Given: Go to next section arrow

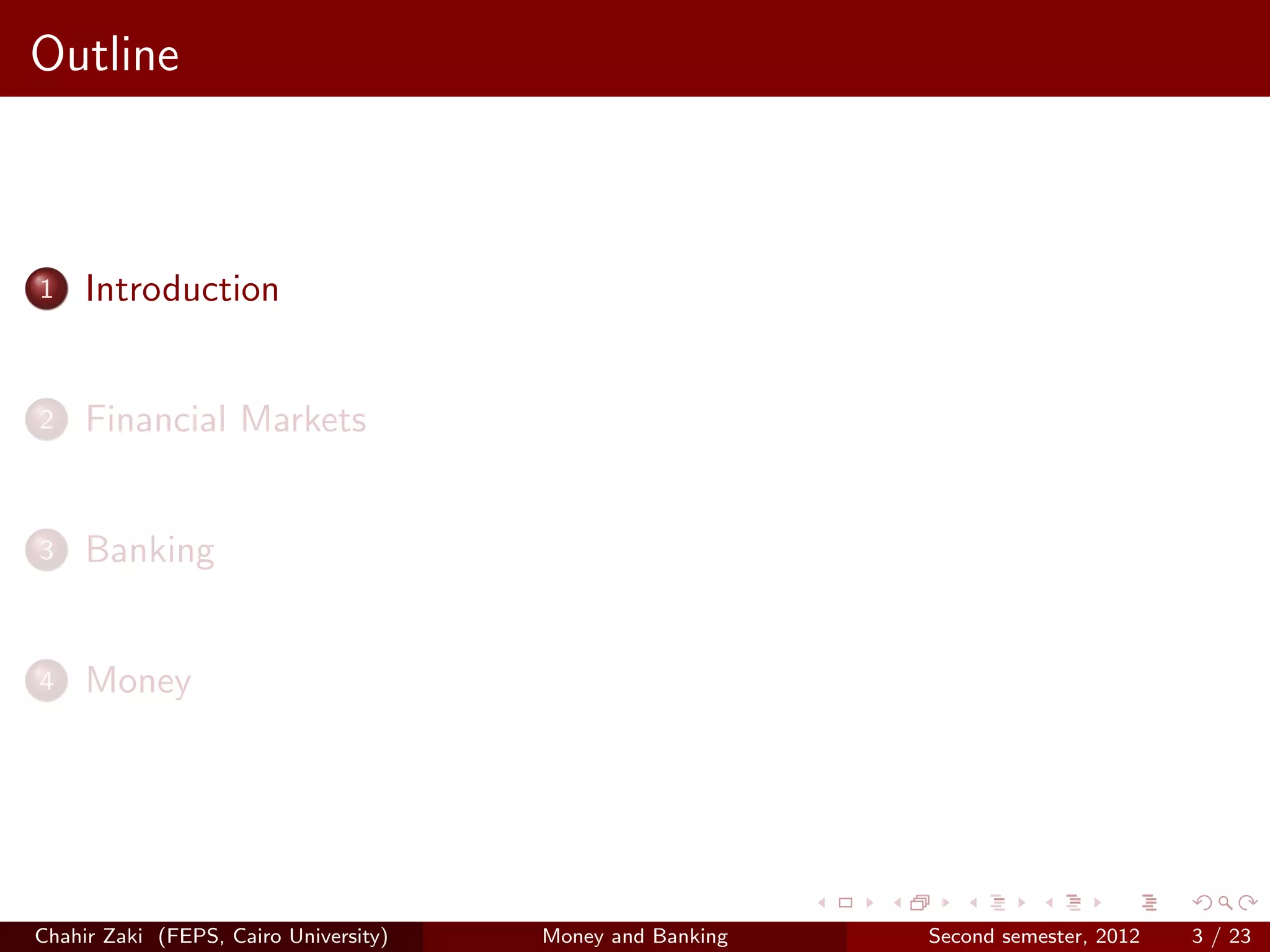Looking at the screenshot, I should [1098, 903].
